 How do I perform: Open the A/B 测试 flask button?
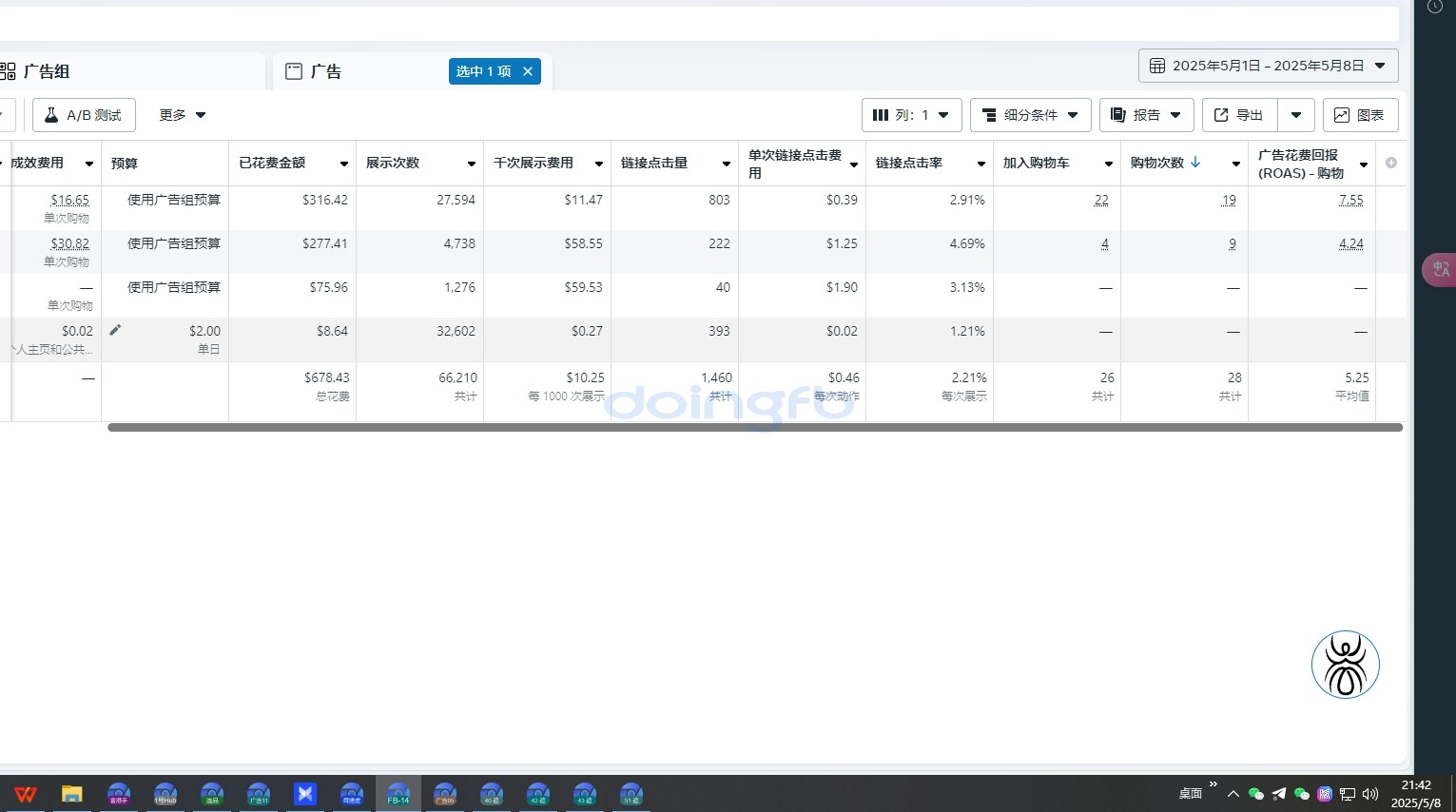[84, 115]
